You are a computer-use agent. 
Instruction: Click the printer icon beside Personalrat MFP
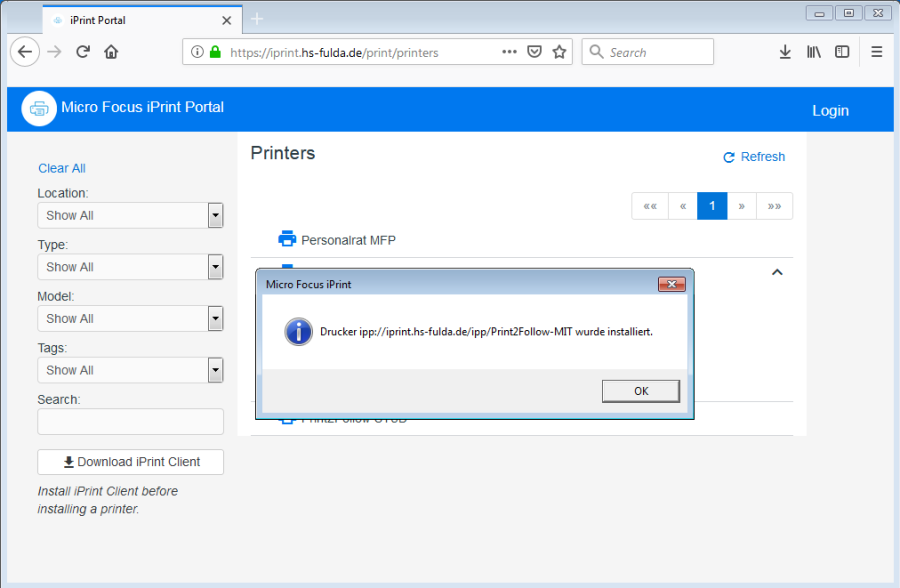[287, 239]
